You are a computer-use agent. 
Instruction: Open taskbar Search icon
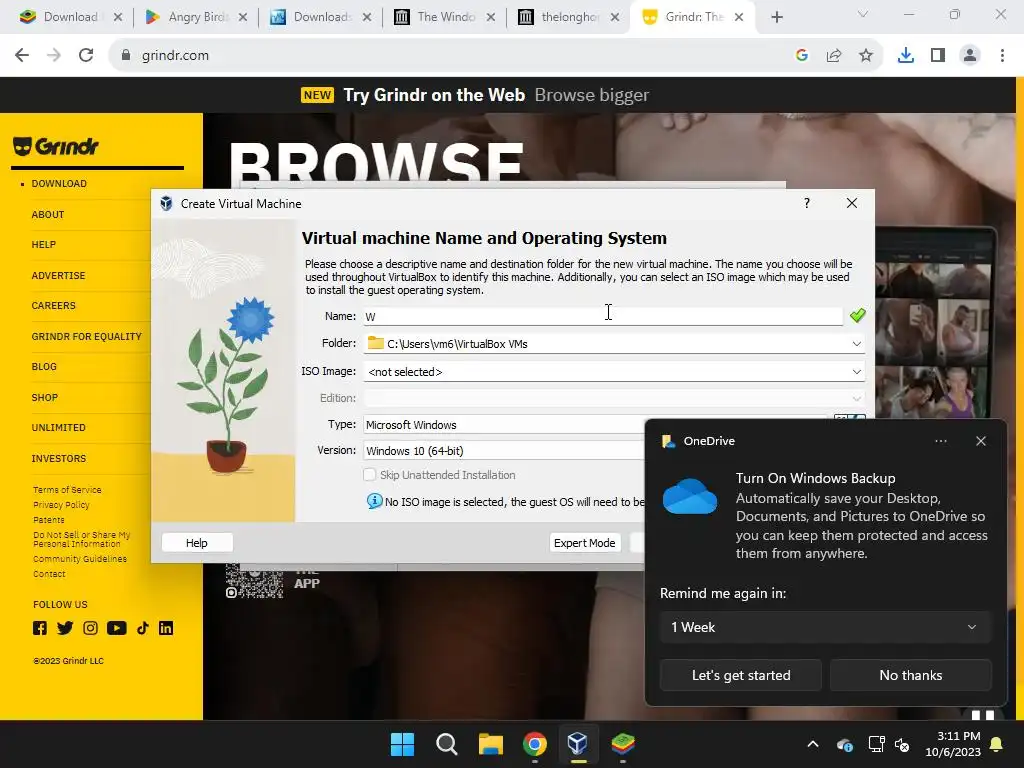[x=447, y=744]
